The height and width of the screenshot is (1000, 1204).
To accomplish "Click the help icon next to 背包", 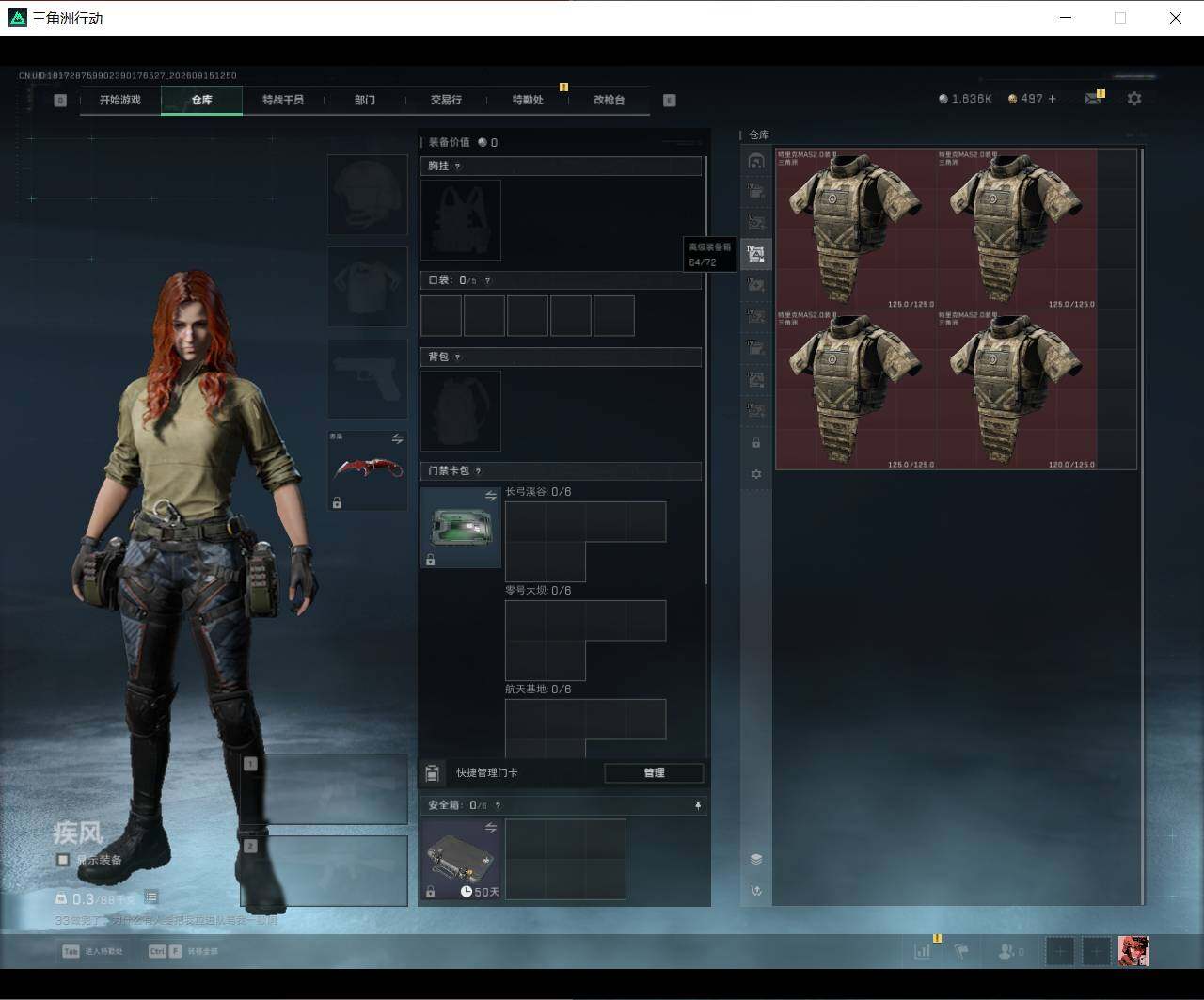I will (x=458, y=357).
